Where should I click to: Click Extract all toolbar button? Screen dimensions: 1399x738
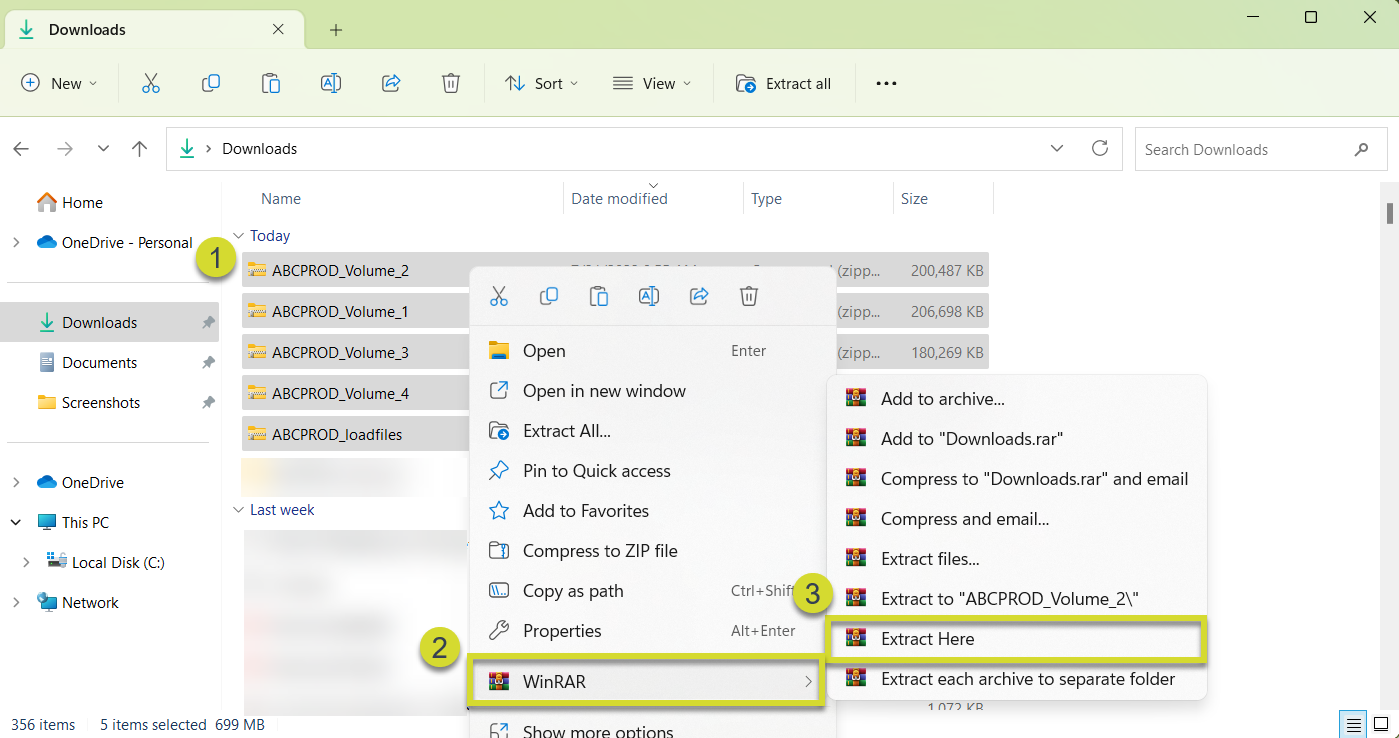784,84
